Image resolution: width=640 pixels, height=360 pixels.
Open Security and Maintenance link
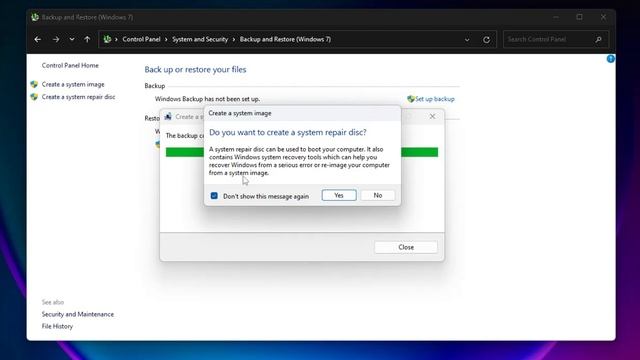click(x=78, y=314)
